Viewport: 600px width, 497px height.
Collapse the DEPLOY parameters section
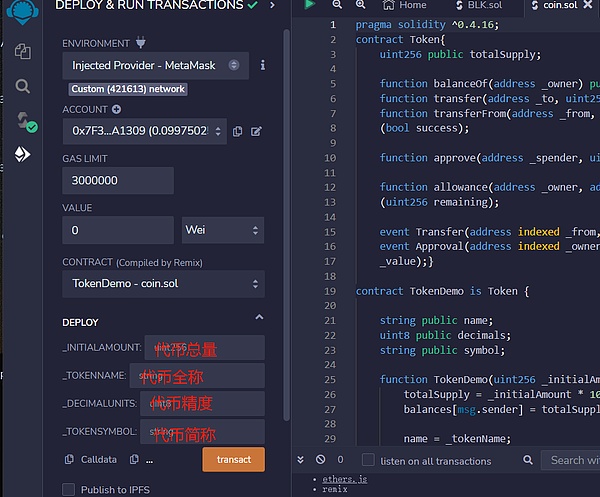coord(259,318)
